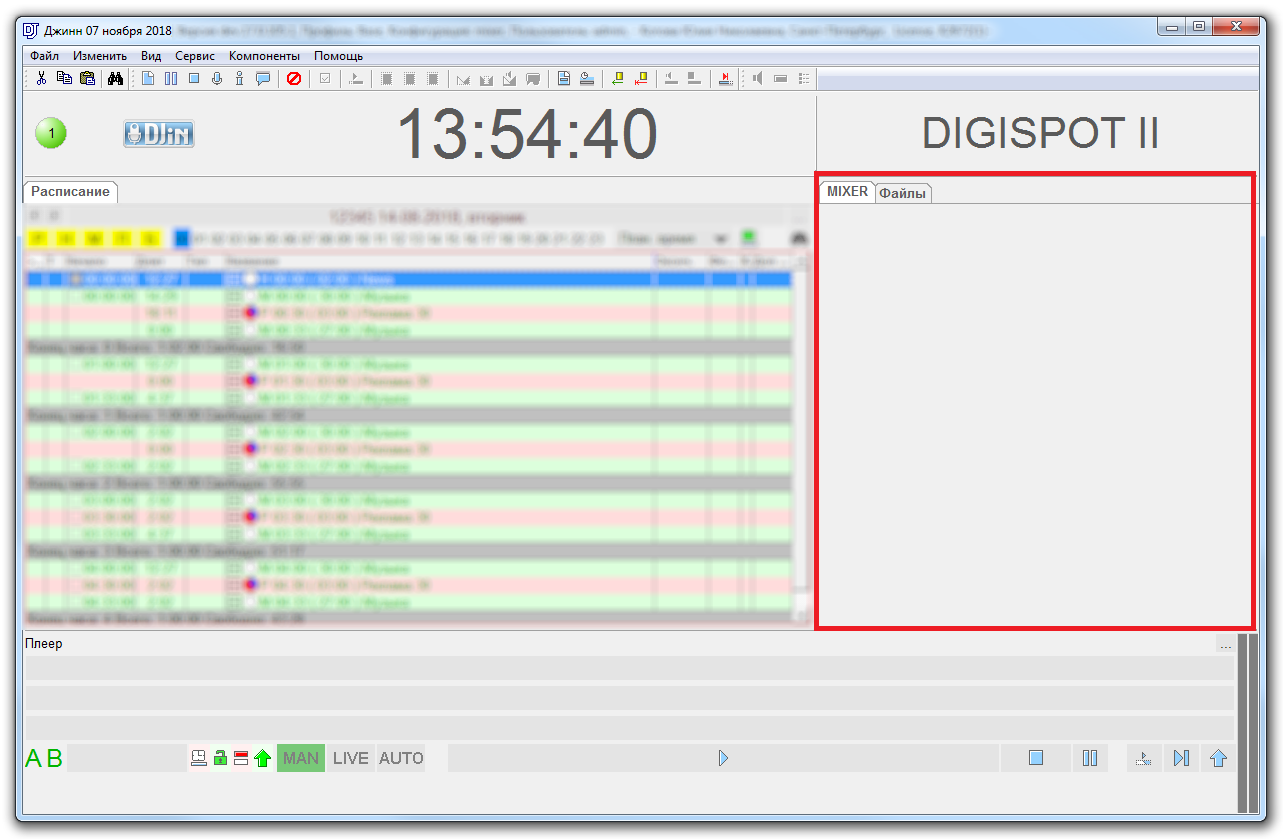Click the document properties page icon
Screen dimensions: 1283x839
point(564,78)
